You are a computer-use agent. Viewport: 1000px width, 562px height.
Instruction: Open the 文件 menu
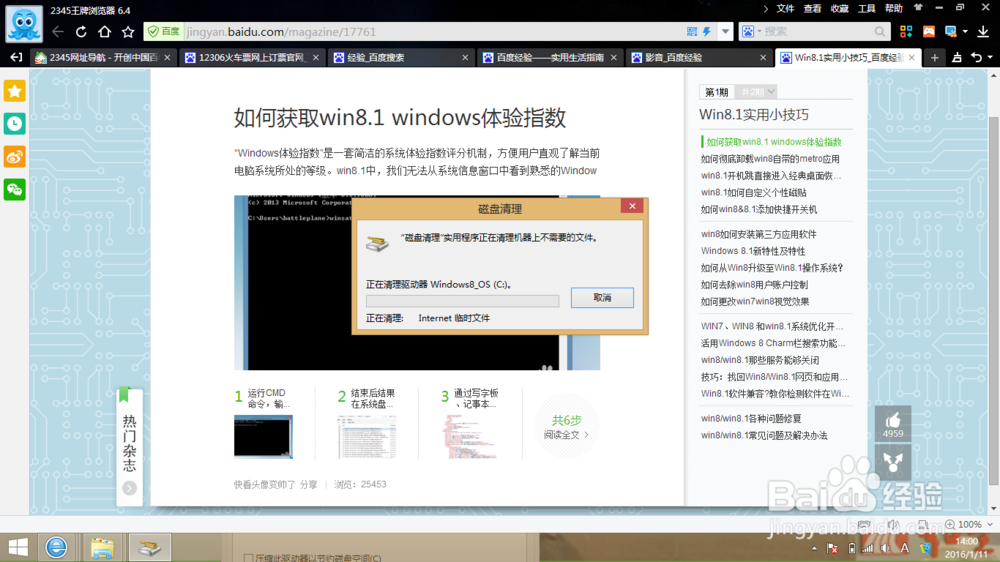(785, 8)
